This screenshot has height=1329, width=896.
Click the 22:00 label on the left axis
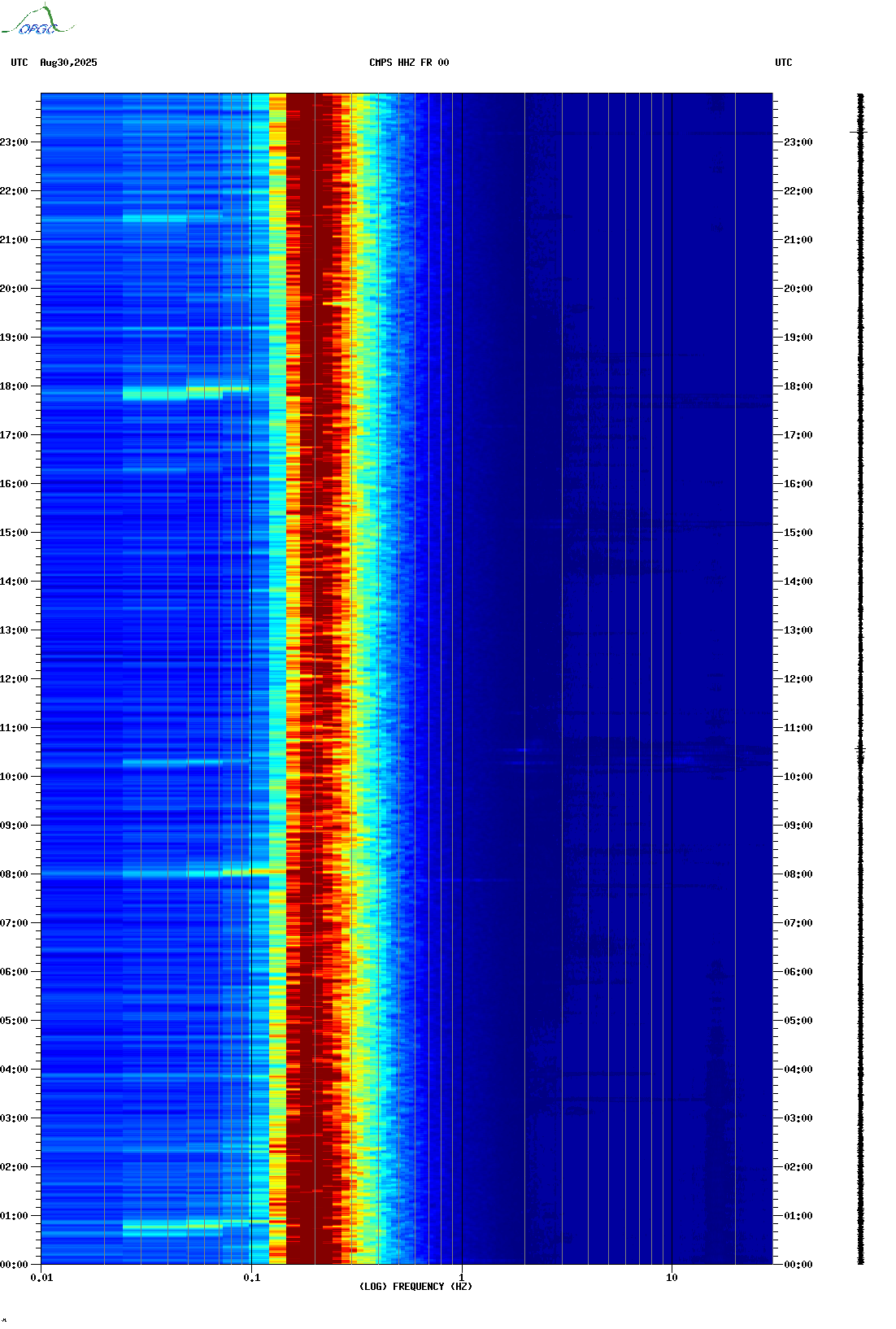click(x=14, y=191)
